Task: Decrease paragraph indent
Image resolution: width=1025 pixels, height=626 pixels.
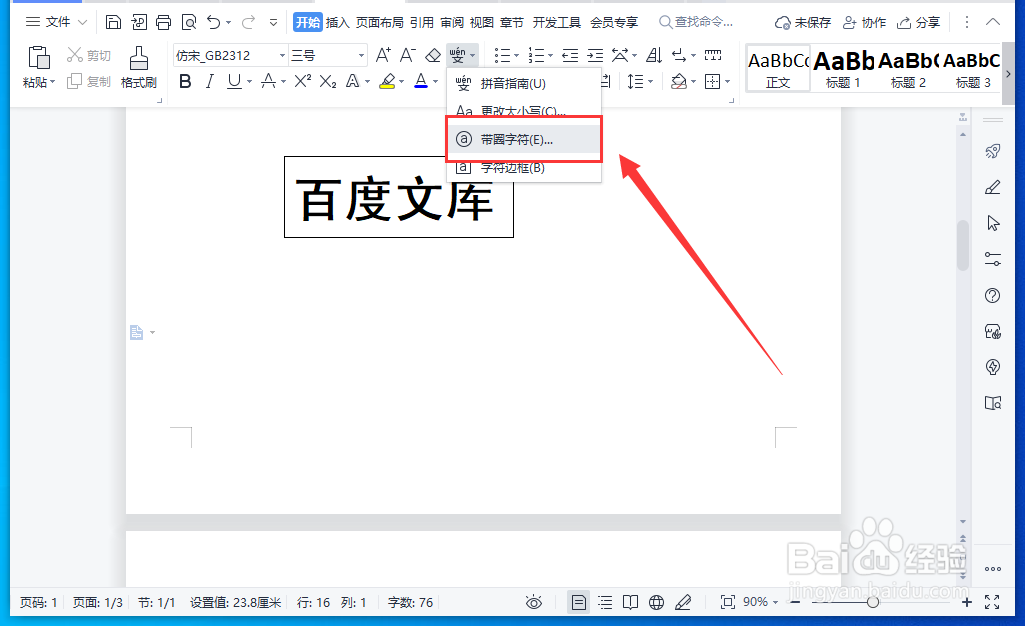Action: point(570,56)
